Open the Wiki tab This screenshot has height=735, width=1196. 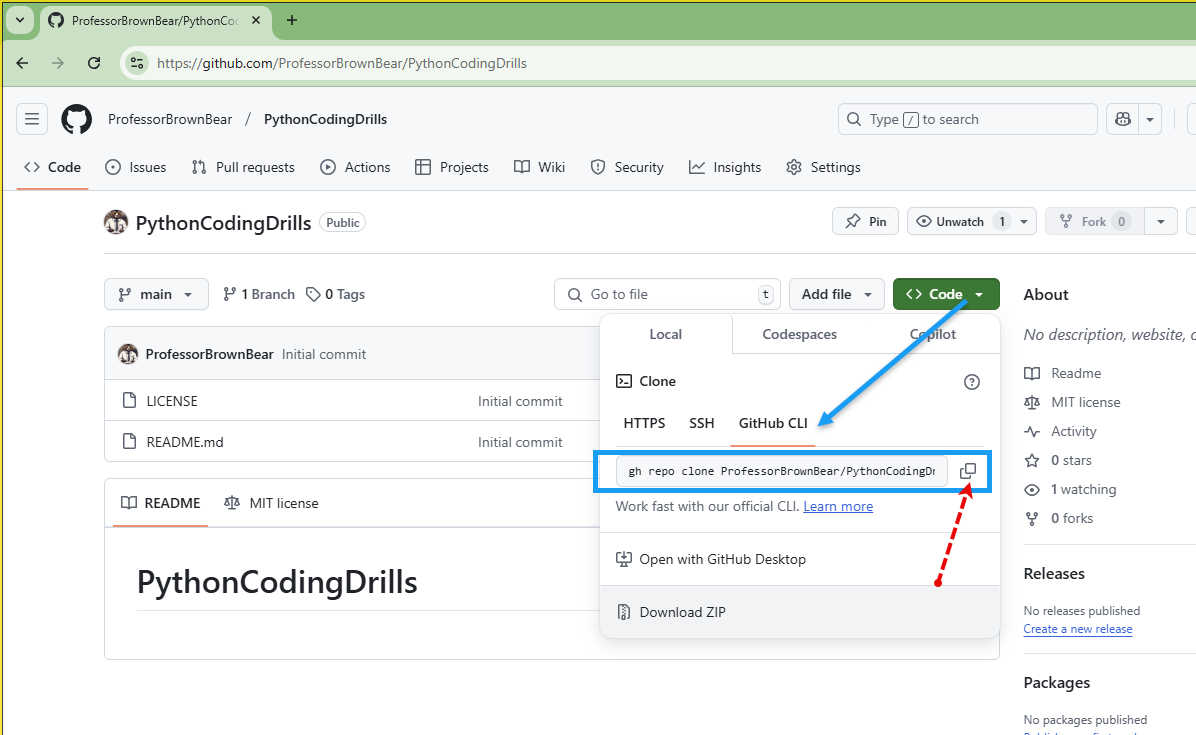pyautogui.click(x=539, y=167)
